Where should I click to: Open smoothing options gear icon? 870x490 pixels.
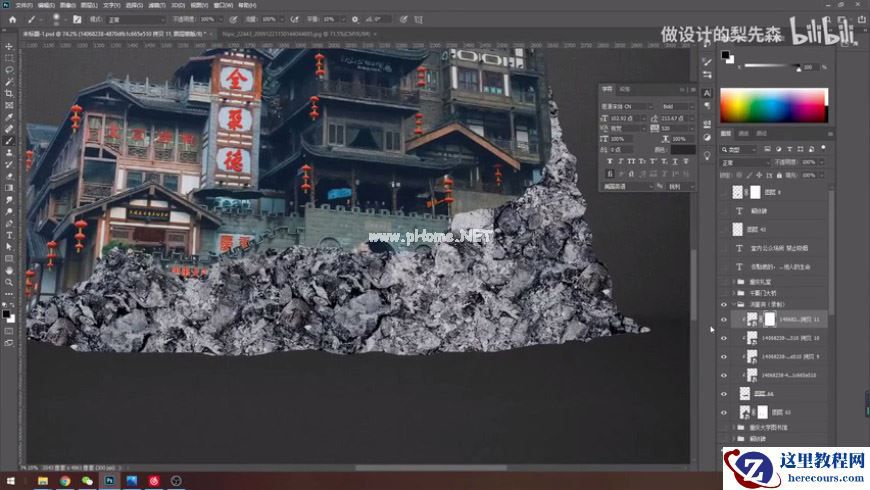[x=355, y=19]
